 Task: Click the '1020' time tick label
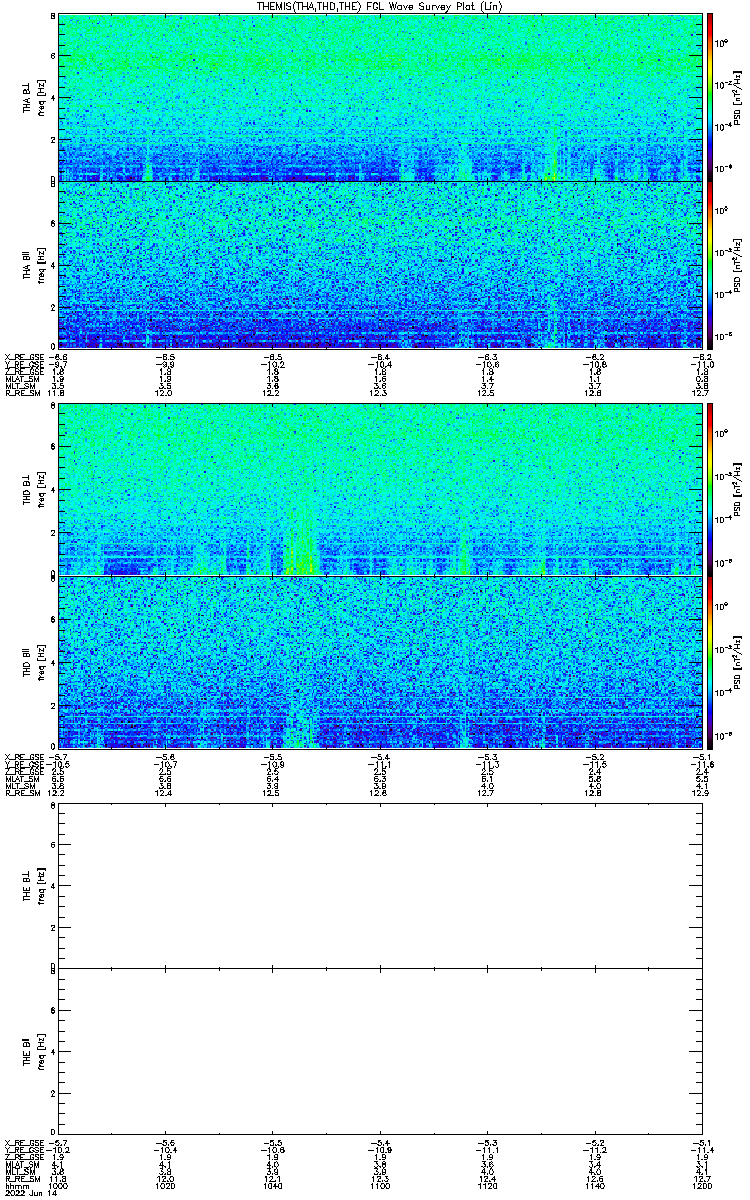(165, 1186)
